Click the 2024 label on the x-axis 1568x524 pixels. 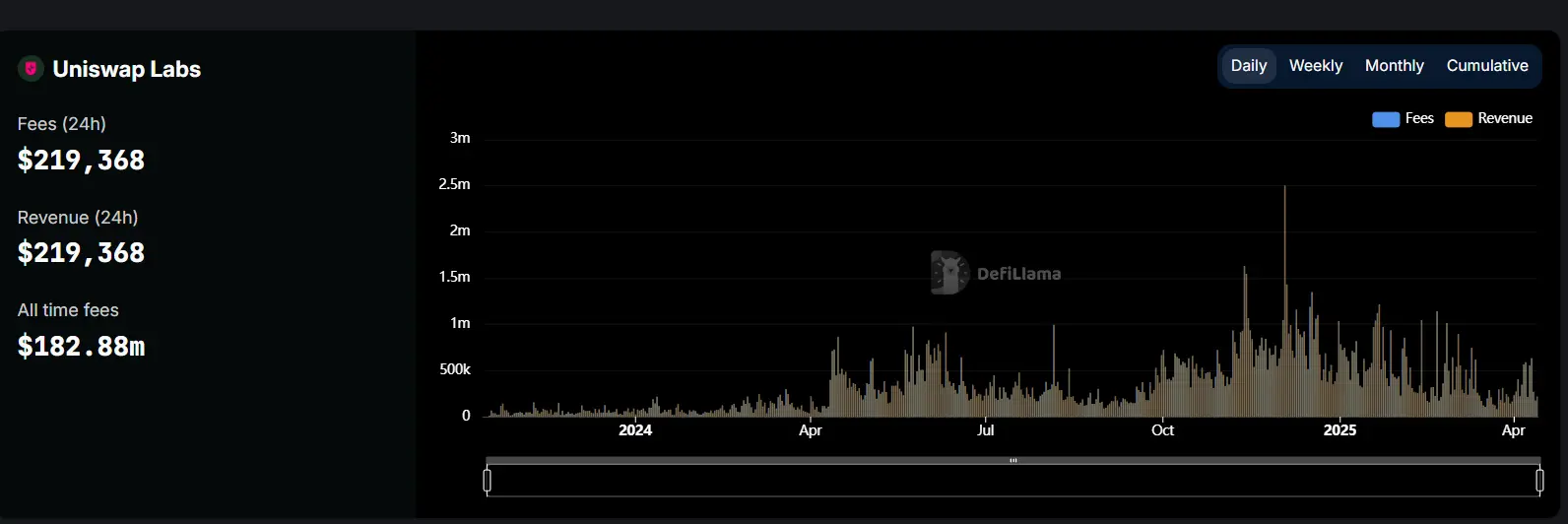tap(635, 430)
